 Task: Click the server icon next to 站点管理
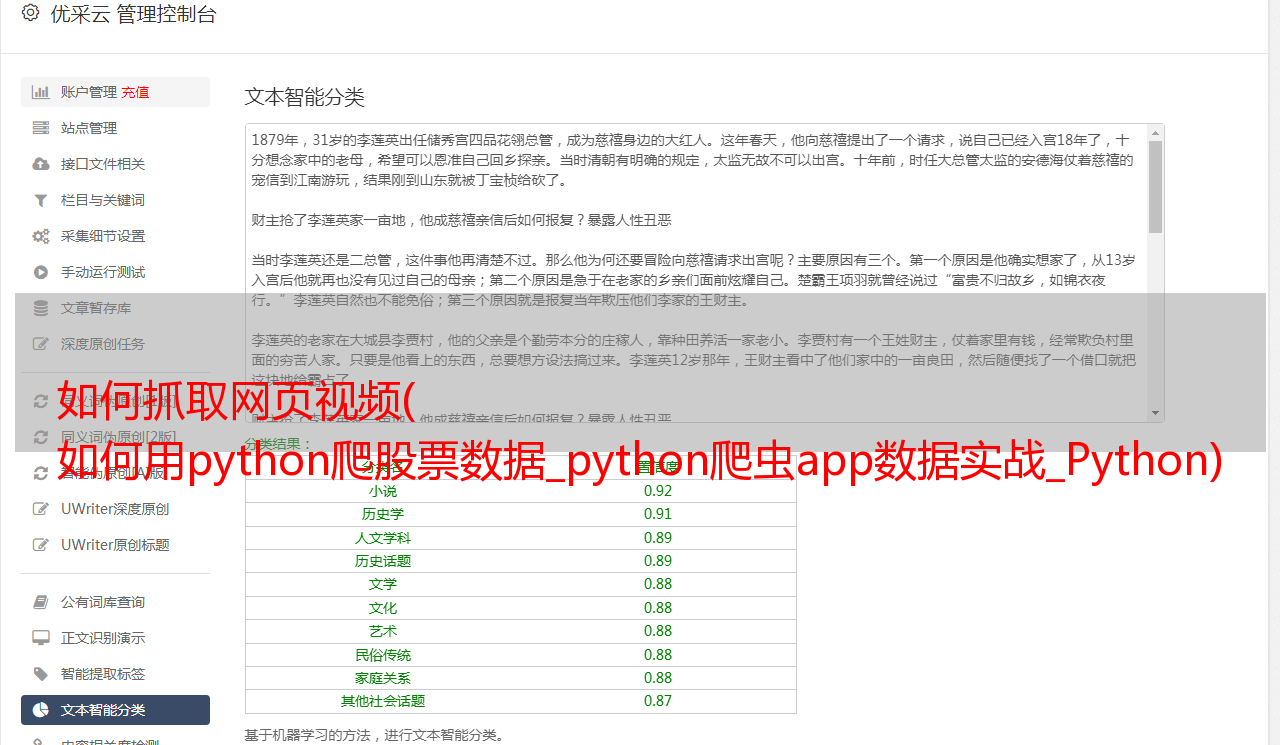41,128
